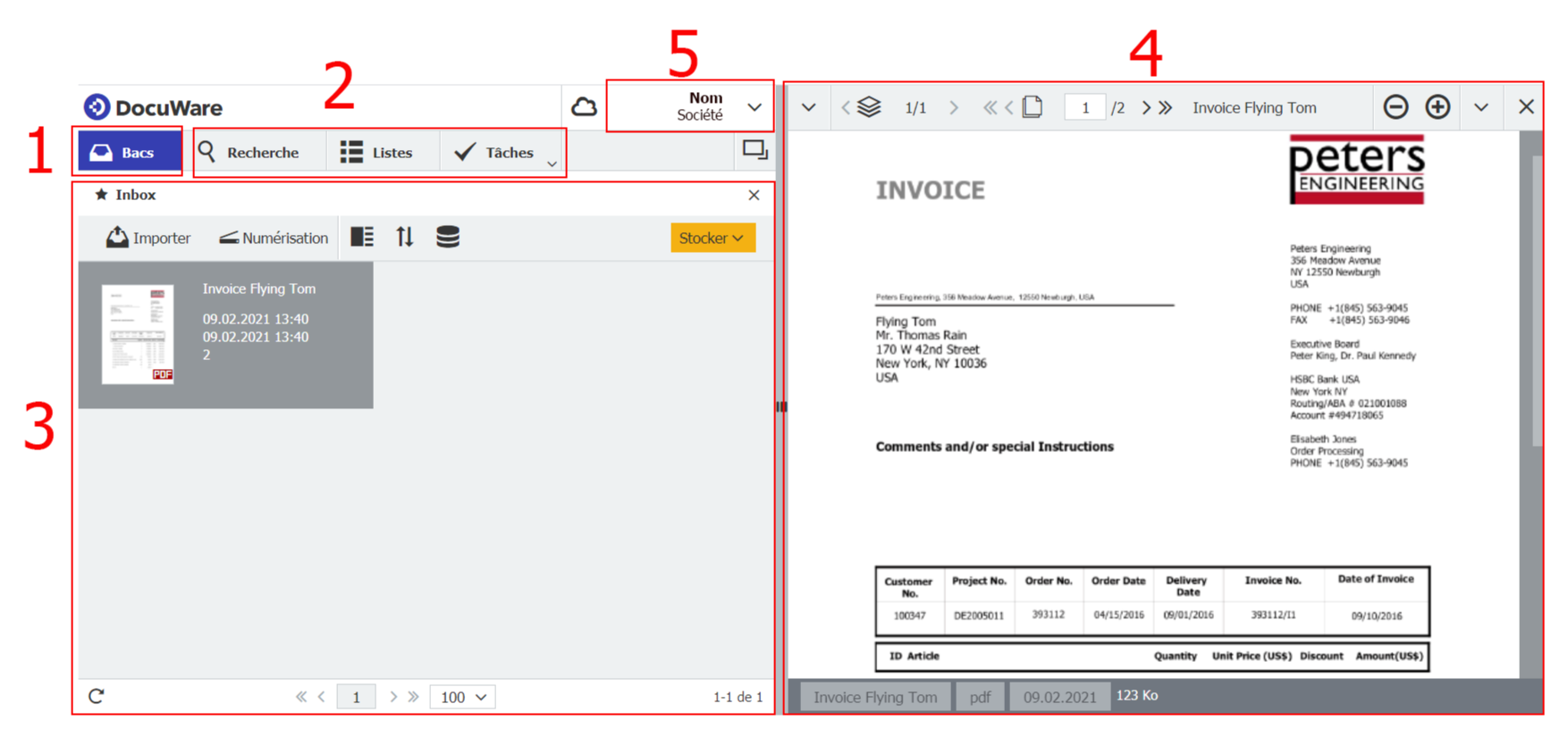Expand the Tâches tab dropdown arrow
This screenshot has width=1568, height=729.
[552, 163]
